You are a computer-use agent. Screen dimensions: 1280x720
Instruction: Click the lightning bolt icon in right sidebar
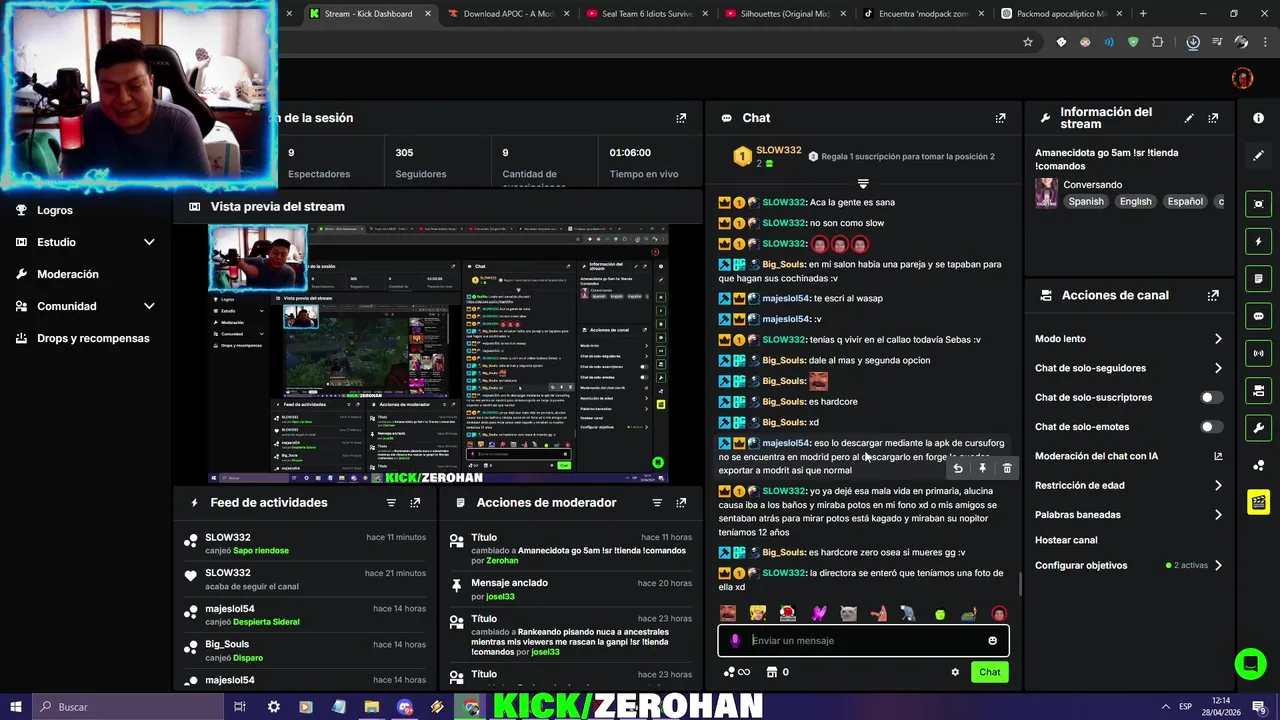(x=1258, y=241)
